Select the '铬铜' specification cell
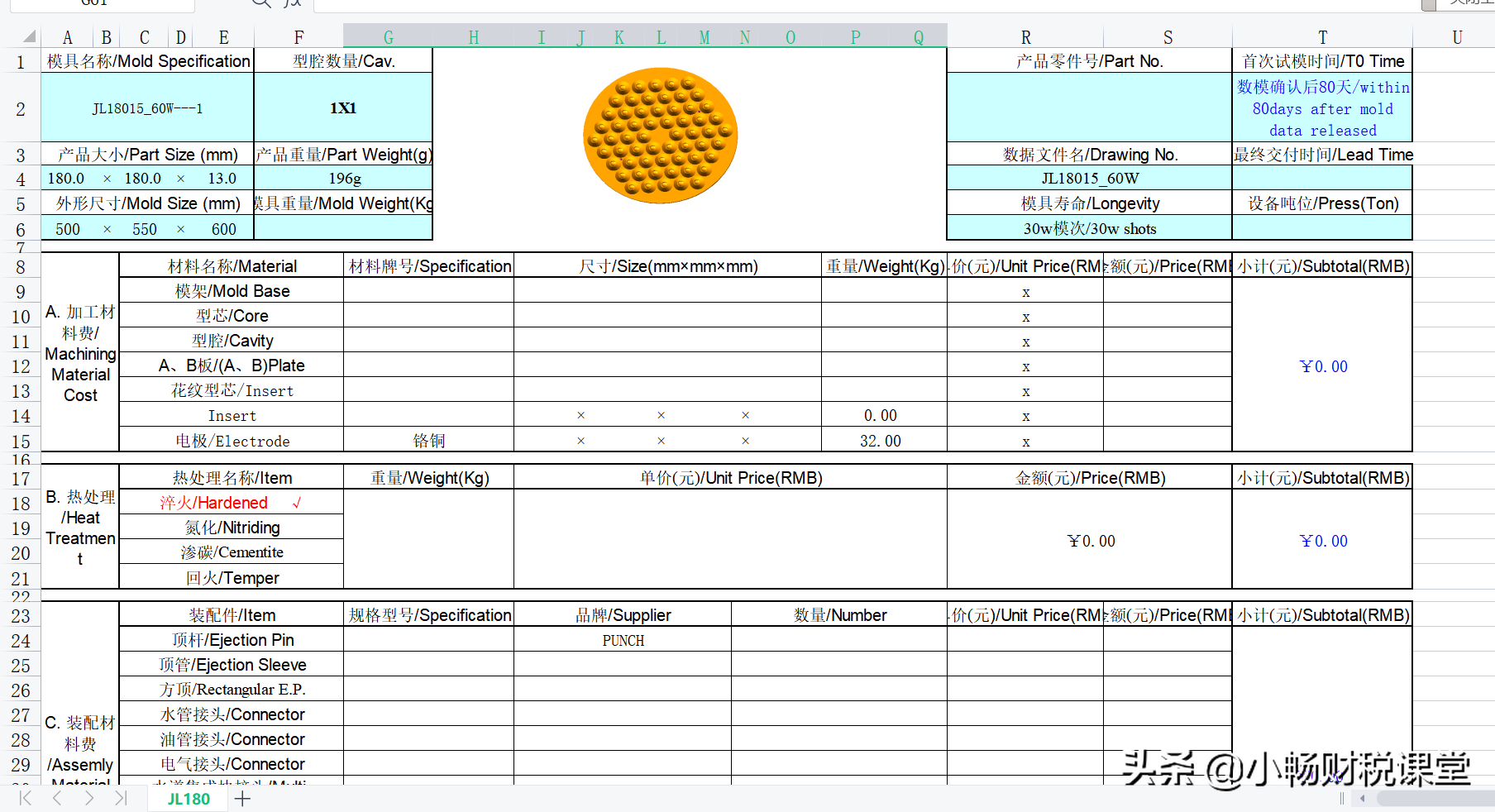1495x812 pixels. click(x=428, y=441)
